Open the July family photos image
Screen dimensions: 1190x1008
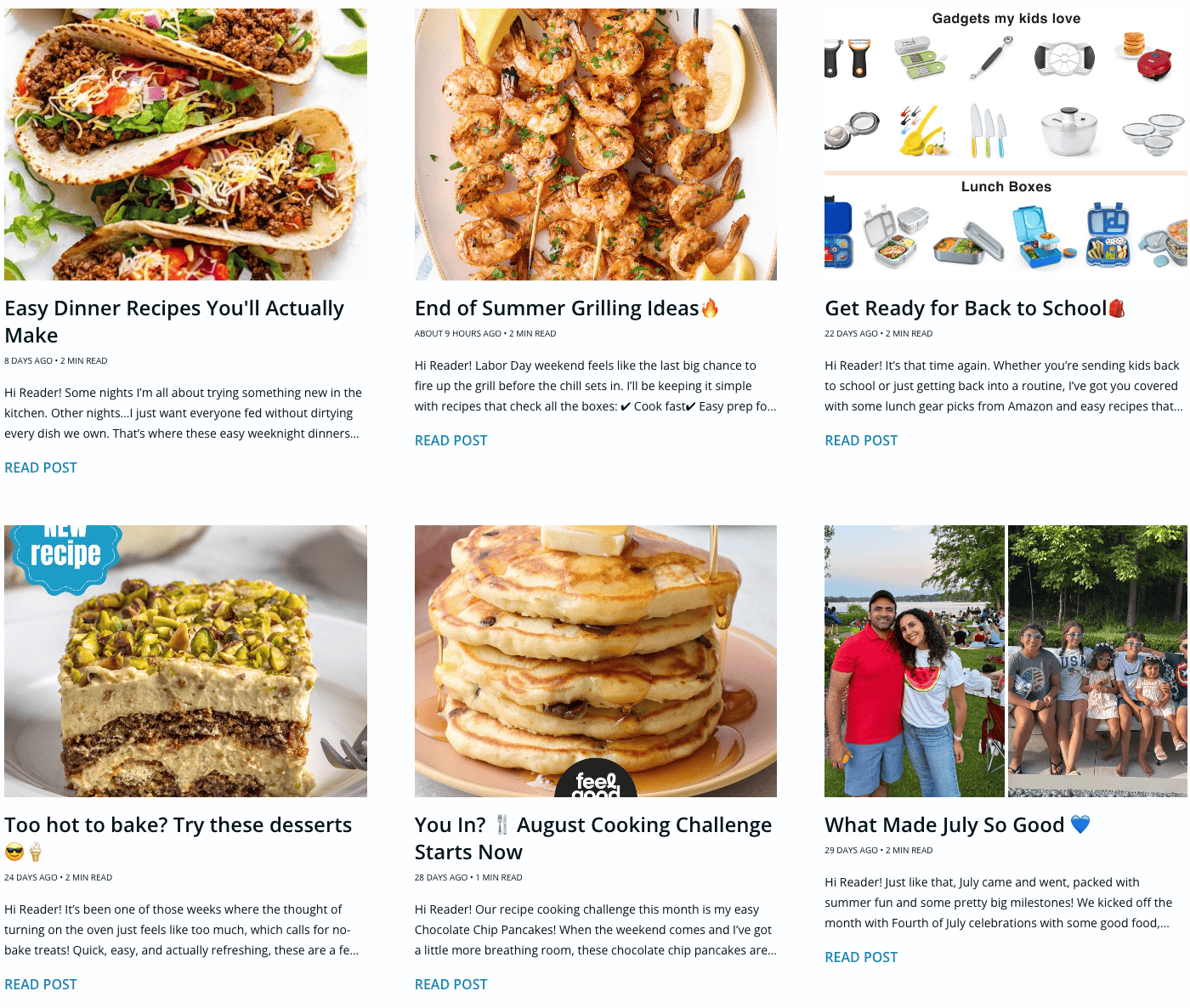[x=1006, y=661]
